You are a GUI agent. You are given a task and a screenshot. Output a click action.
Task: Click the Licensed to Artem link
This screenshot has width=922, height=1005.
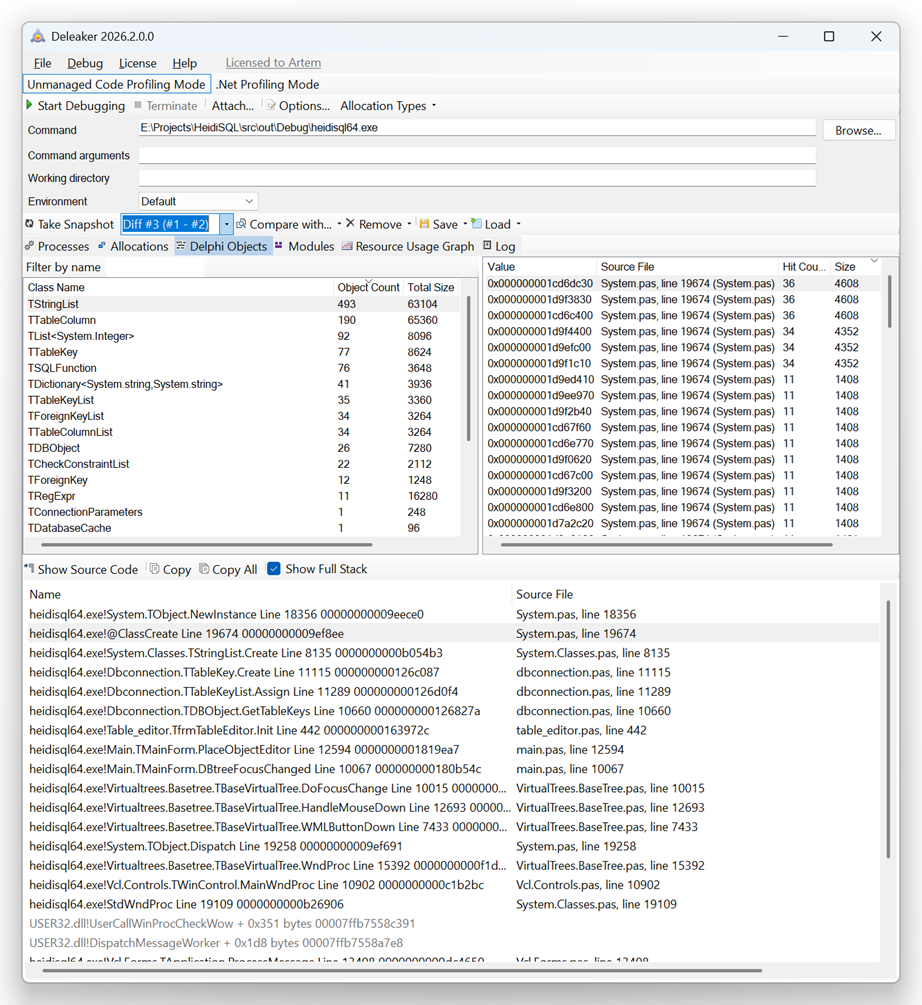(x=273, y=63)
